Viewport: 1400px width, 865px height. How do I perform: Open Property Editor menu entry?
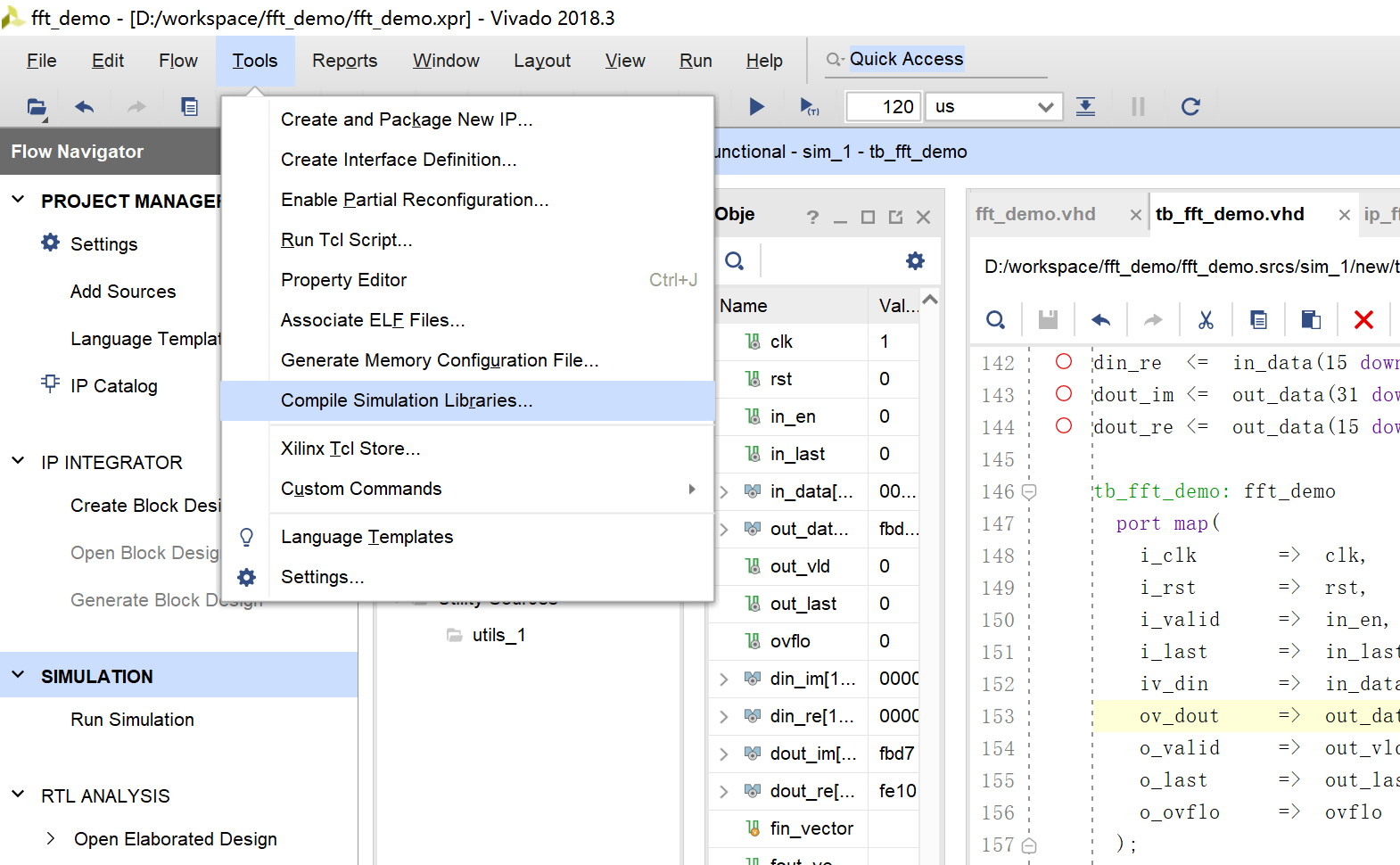pyautogui.click(x=467, y=280)
